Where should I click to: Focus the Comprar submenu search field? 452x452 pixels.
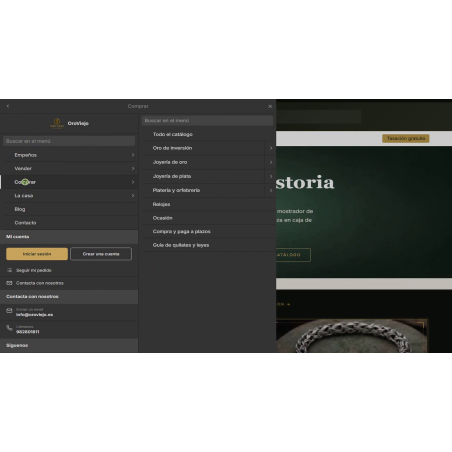(207, 120)
